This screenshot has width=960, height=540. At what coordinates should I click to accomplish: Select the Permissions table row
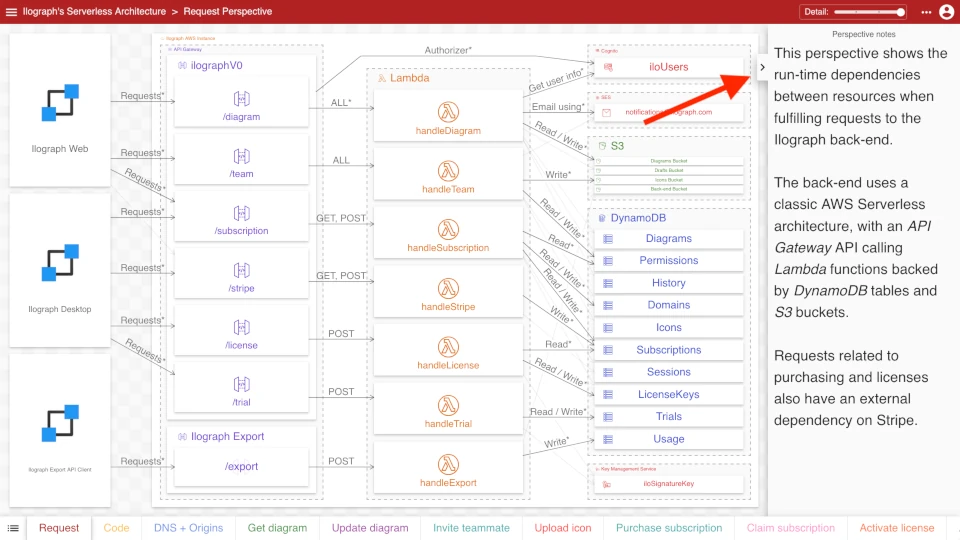669,261
